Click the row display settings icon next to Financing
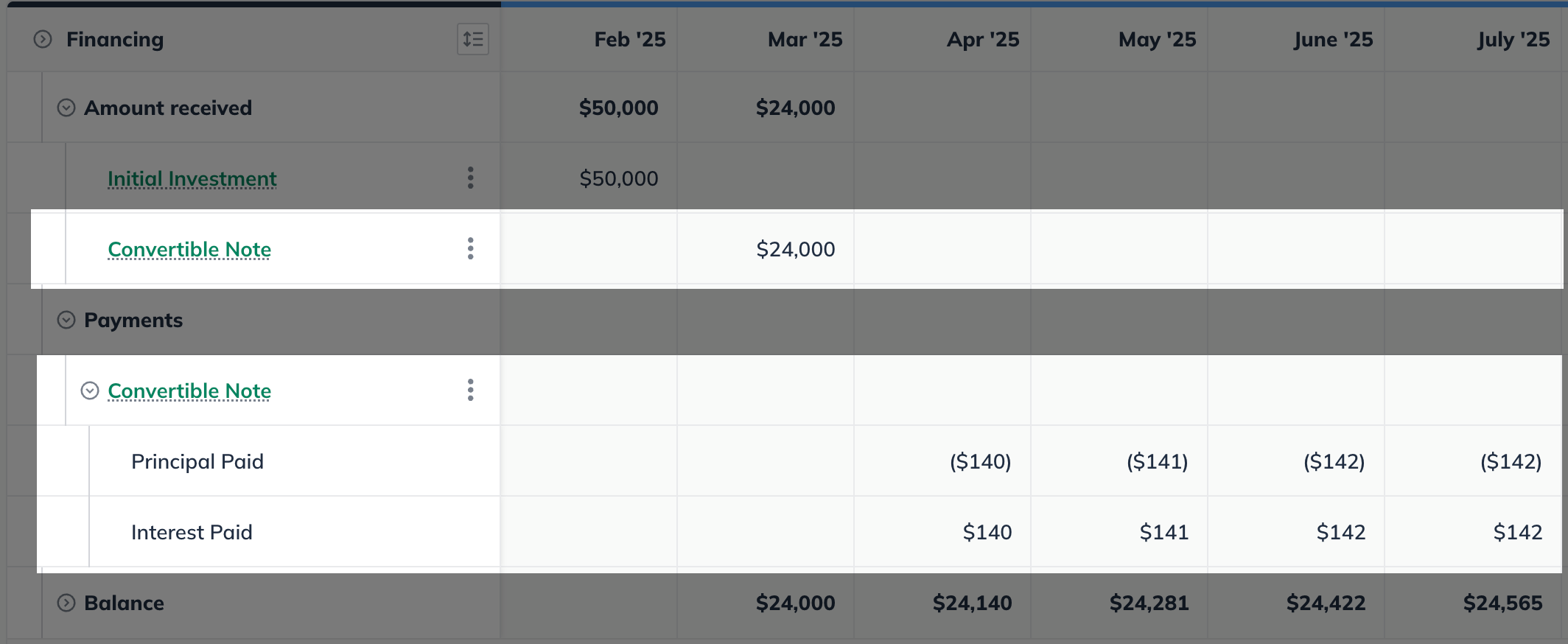This screenshot has height=644, width=1568. click(x=472, y=39)
